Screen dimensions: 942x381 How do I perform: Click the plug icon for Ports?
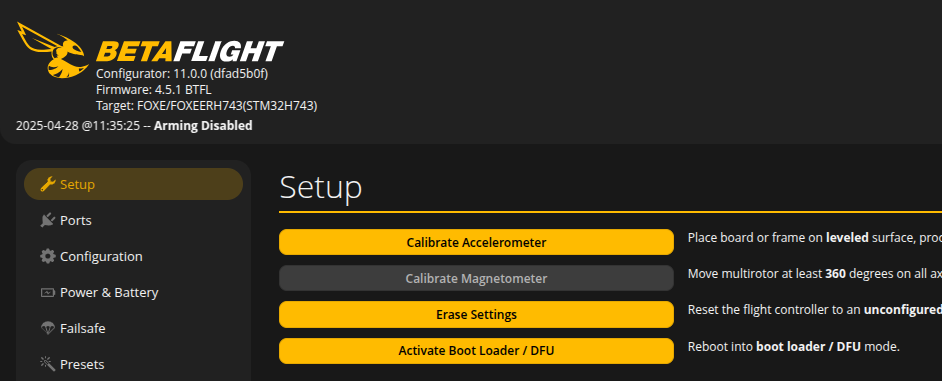click(47, 220)
